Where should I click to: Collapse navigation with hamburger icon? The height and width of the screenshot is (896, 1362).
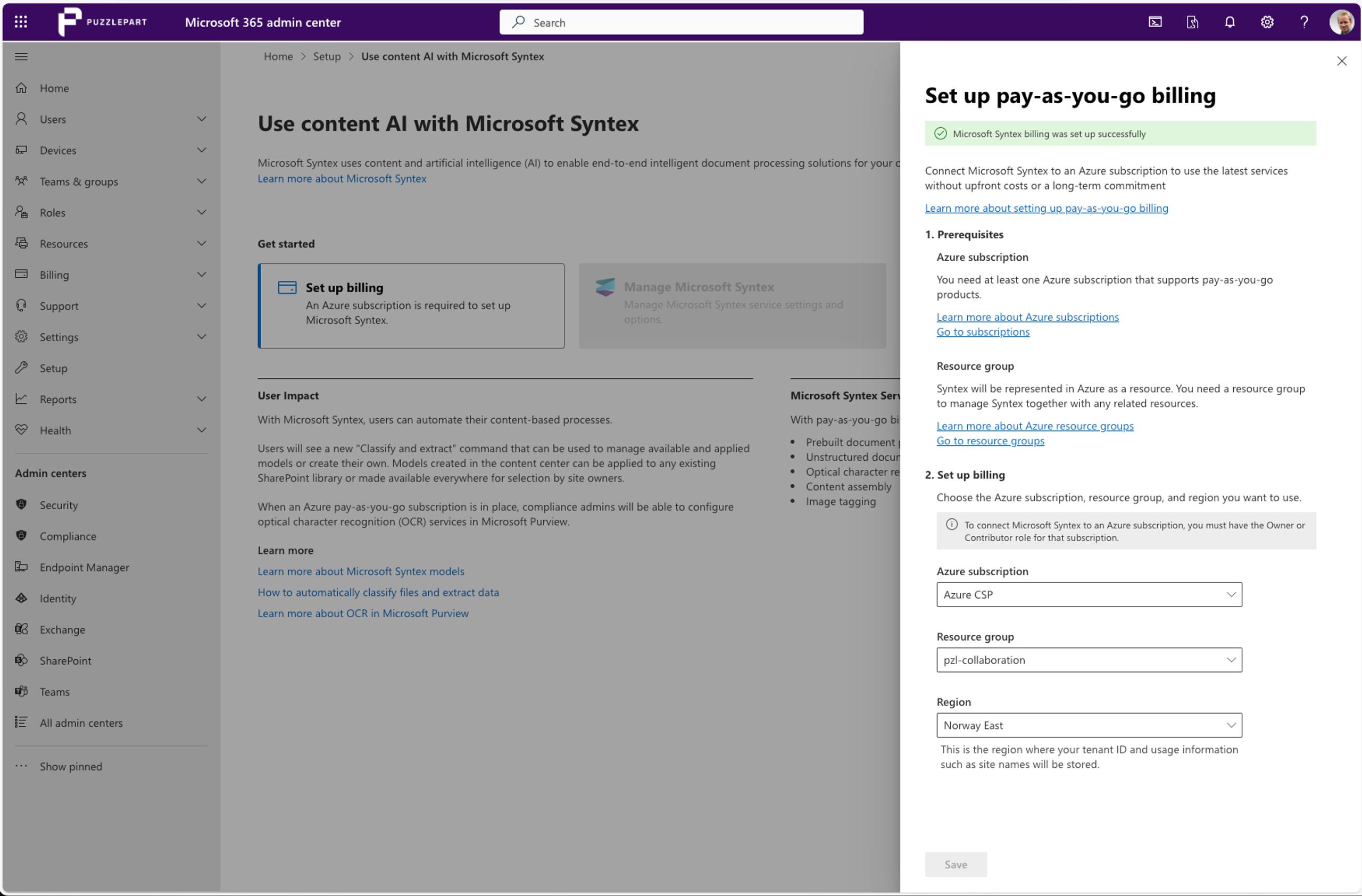21,56
